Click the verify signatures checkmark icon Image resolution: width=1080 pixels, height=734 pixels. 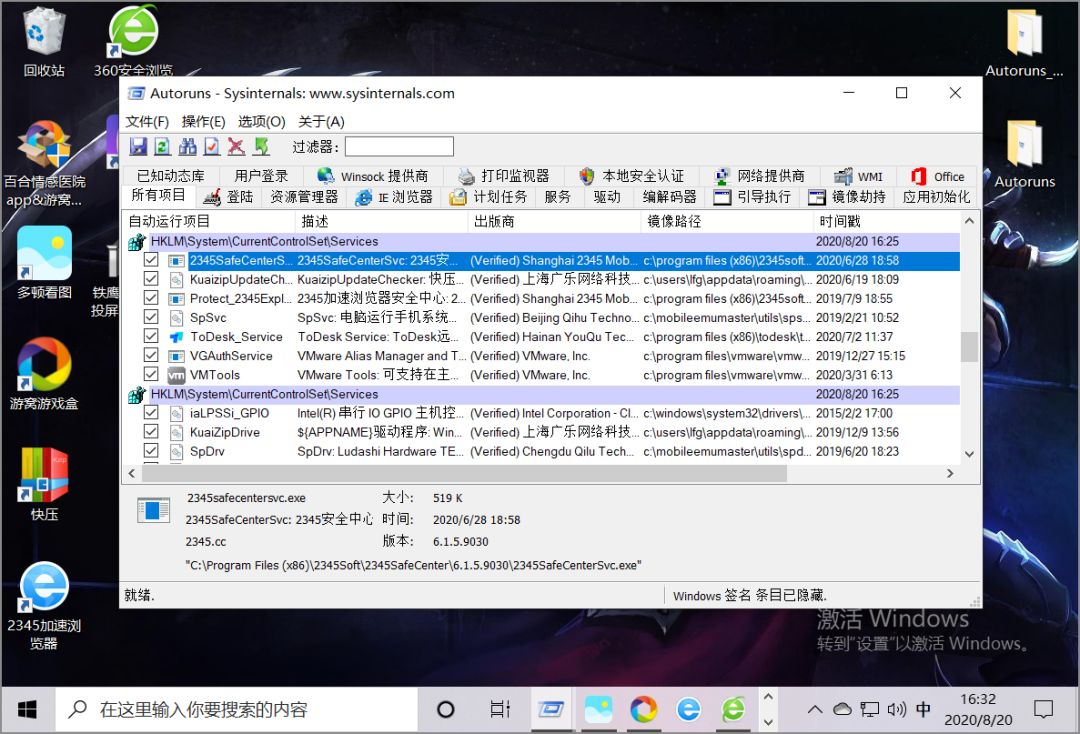[x=211, y=147]
